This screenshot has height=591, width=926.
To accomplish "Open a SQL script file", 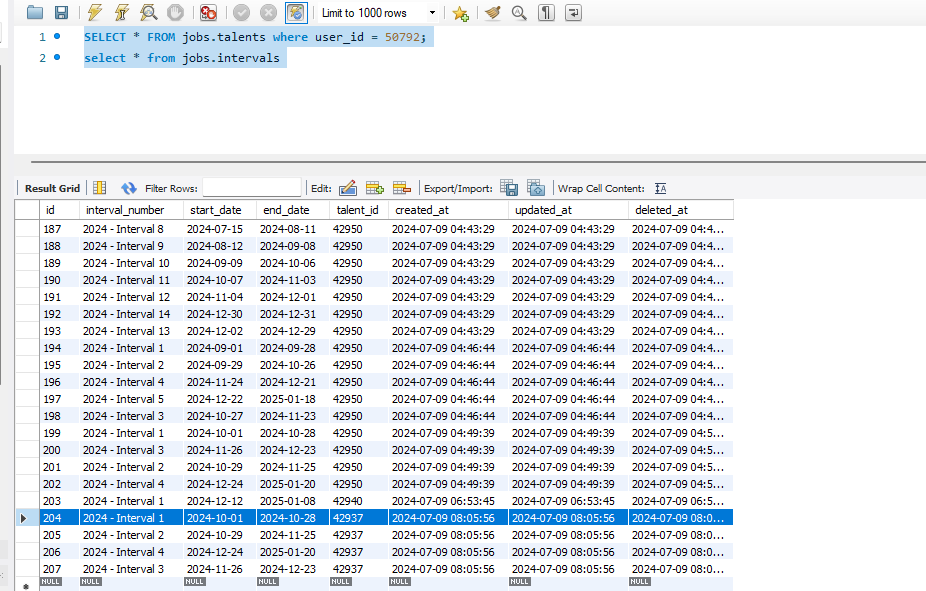I will click(35, 13).
